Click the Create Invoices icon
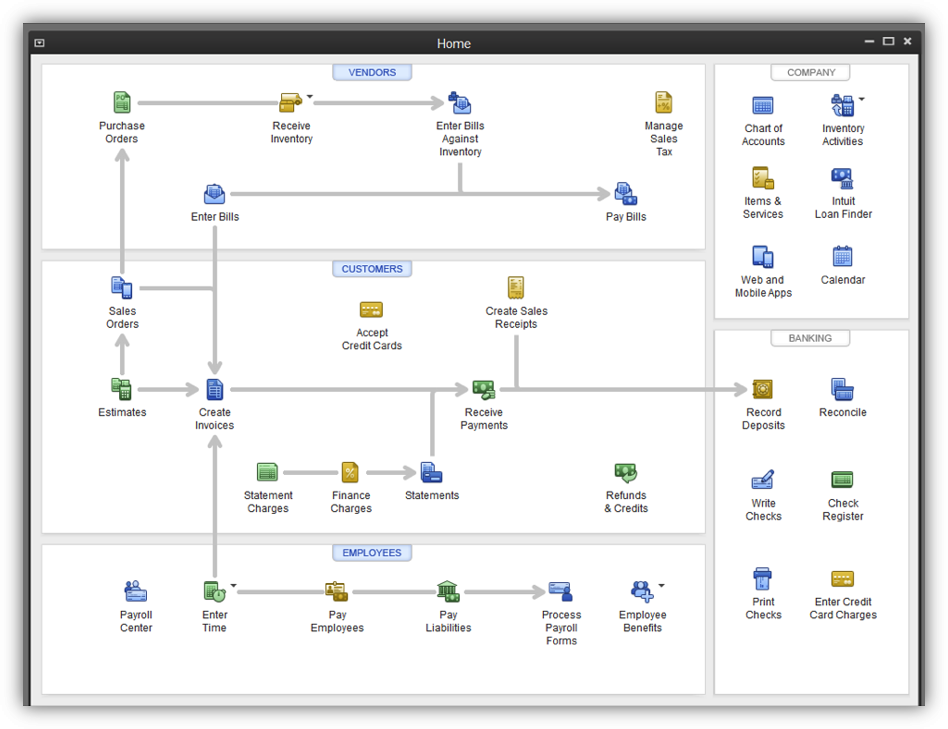948x729 pixels. (214, 389)
